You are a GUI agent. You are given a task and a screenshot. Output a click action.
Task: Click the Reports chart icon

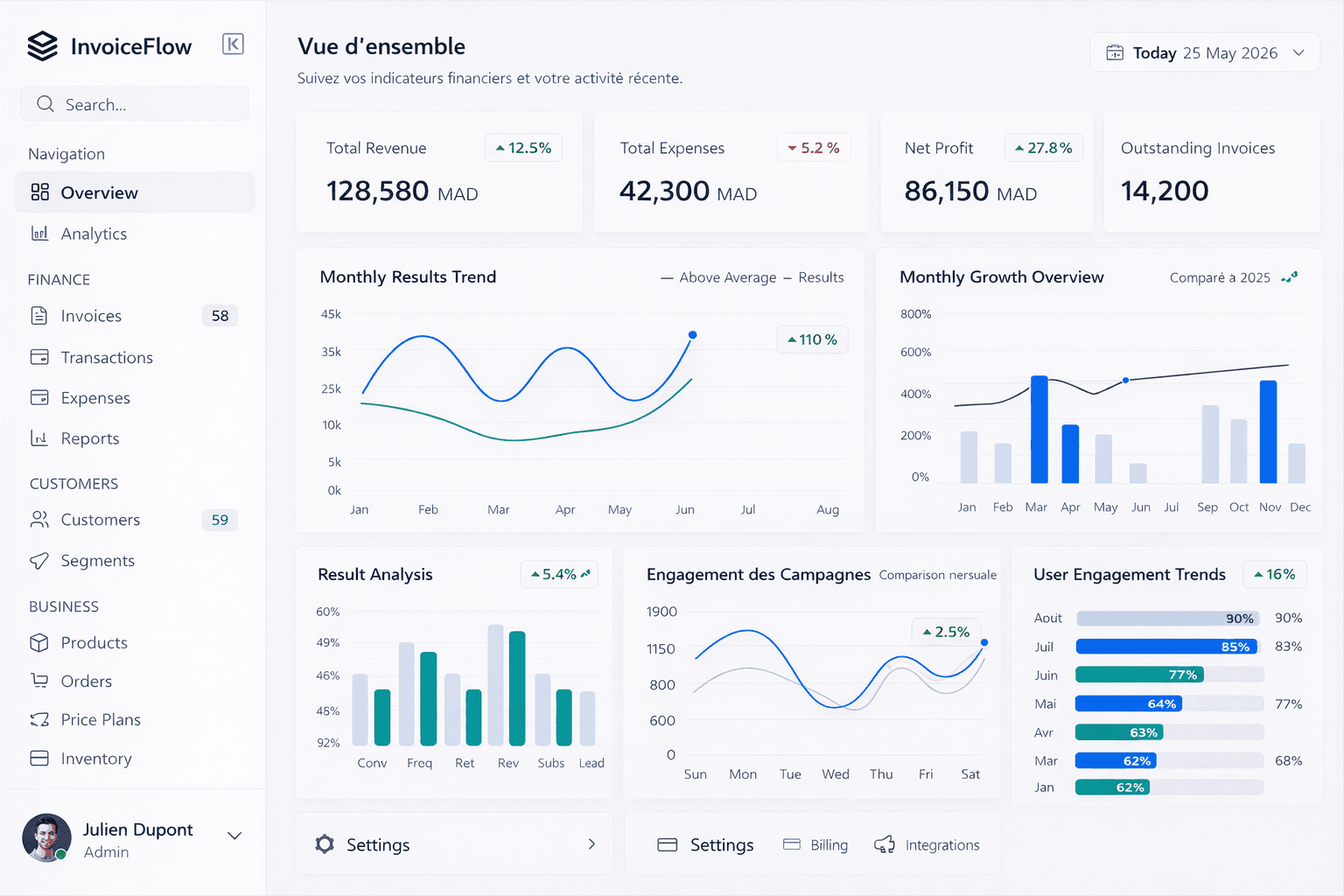coord(39,438)
